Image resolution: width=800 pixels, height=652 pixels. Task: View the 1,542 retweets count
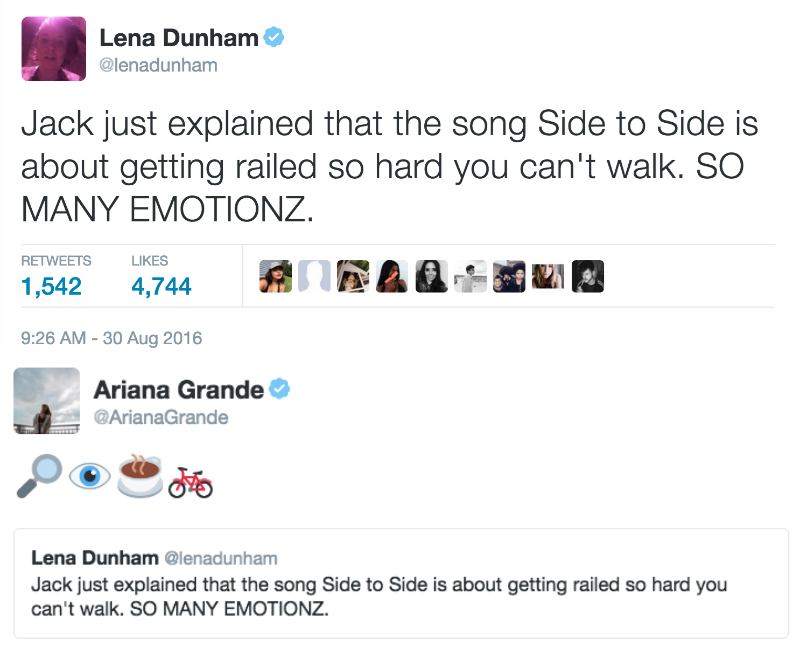coord(52,286)
